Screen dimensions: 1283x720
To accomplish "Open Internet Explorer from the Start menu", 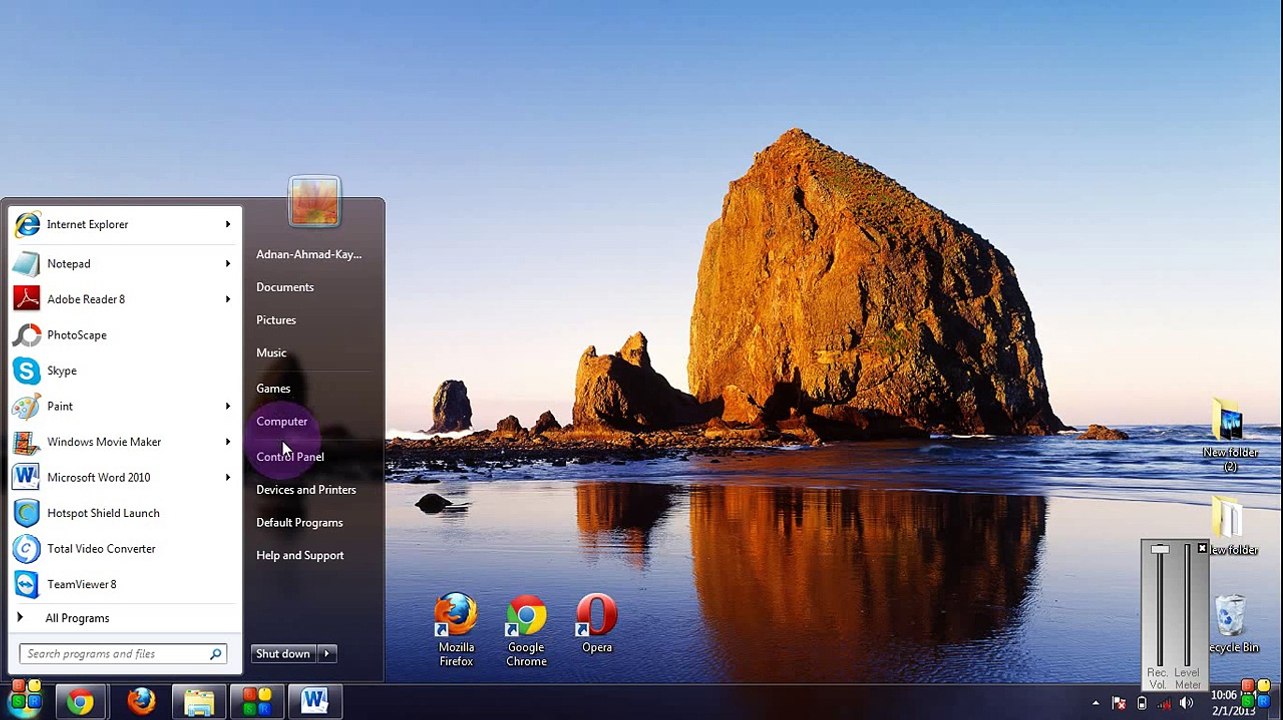I will tap(125, 224).
